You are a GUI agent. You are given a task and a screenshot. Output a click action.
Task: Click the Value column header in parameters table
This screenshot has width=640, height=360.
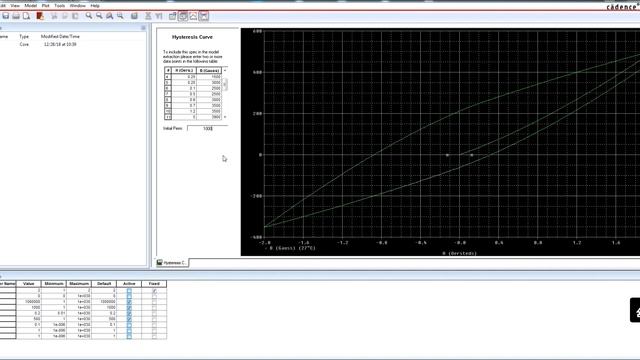tap(29, 284)
